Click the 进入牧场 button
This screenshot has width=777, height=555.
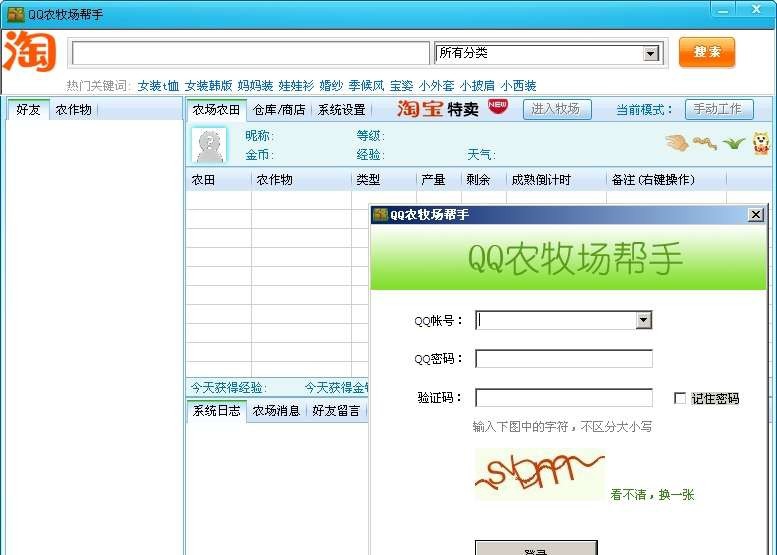click(x=557, y=109)
